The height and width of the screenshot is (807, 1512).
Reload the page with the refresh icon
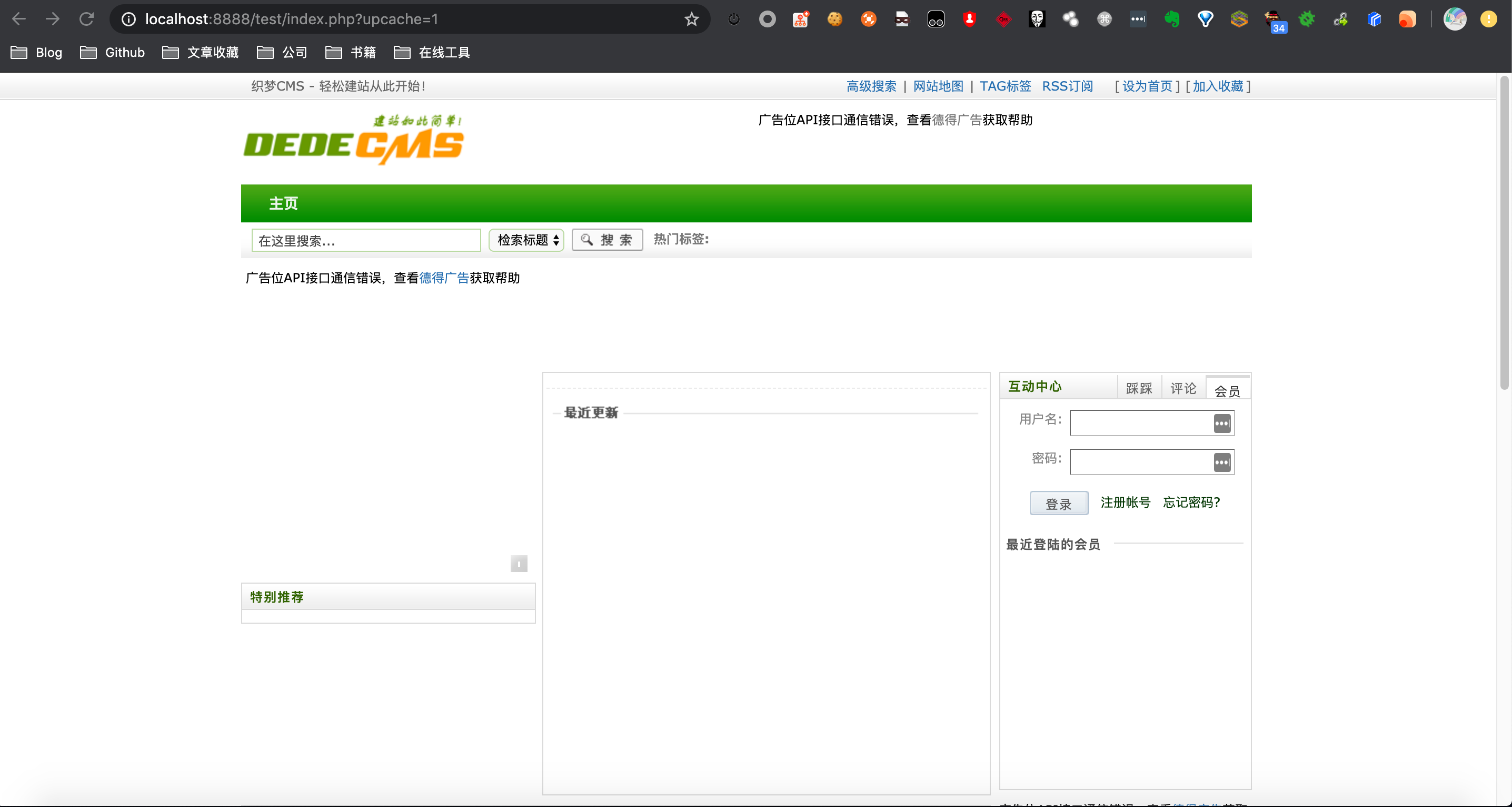point(87,19)
